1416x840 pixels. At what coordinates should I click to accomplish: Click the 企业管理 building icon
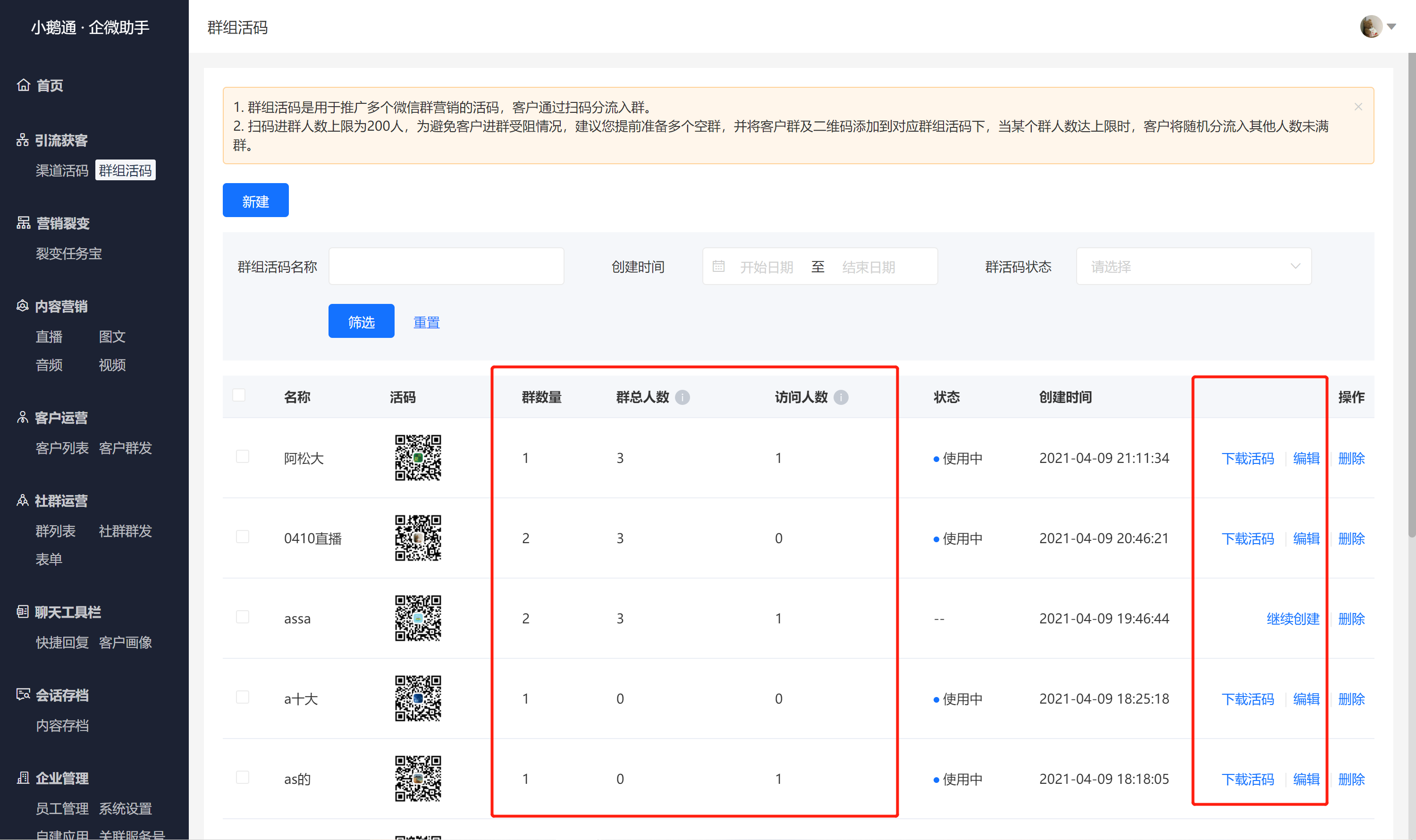[x=23, y=778]
